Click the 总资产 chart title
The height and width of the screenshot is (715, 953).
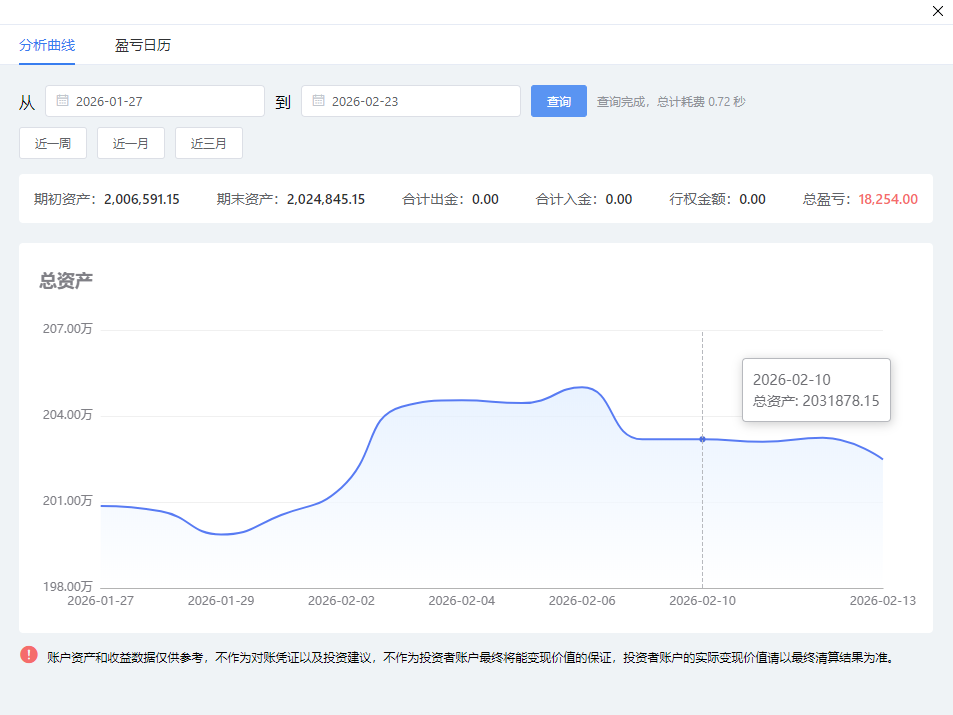[x=66, y=281]
